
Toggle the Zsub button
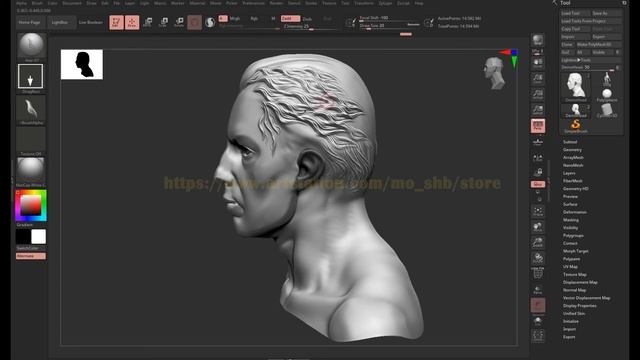click(307, 19)
